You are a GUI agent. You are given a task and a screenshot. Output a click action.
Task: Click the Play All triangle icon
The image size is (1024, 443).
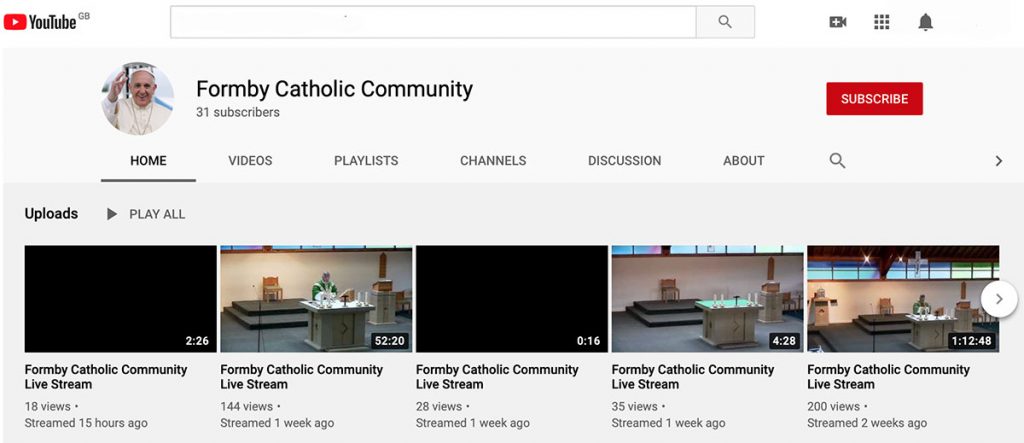(112, 214)
